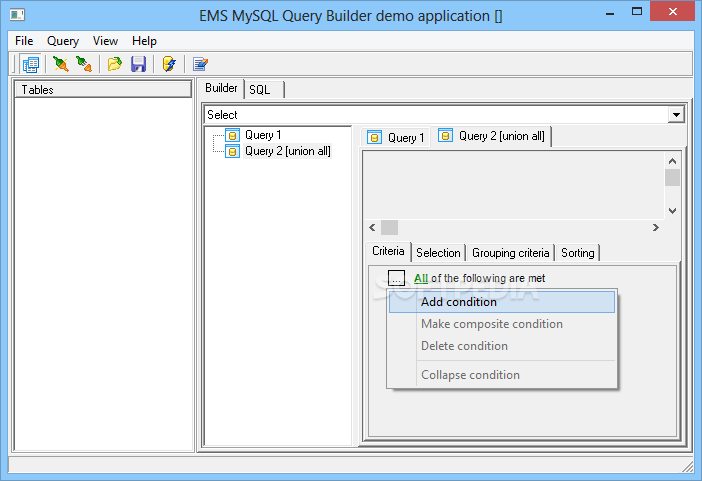This screenshot has height=481, width=702.
Task: Execute query with the lightning database icon
Action: (169, 64)
